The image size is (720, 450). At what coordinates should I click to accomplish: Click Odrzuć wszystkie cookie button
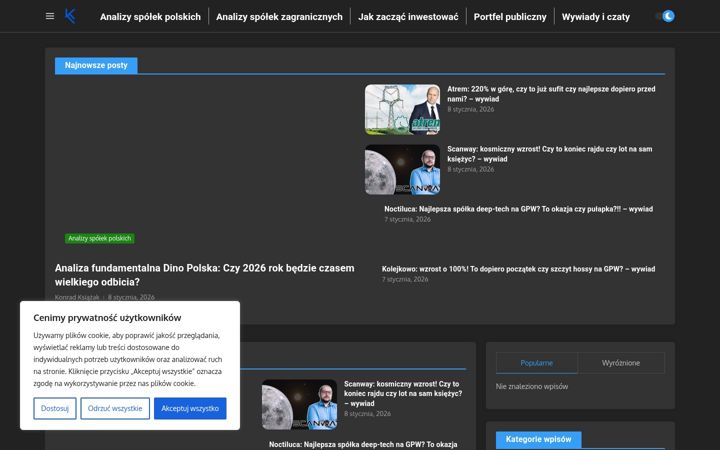pos(115,408)
